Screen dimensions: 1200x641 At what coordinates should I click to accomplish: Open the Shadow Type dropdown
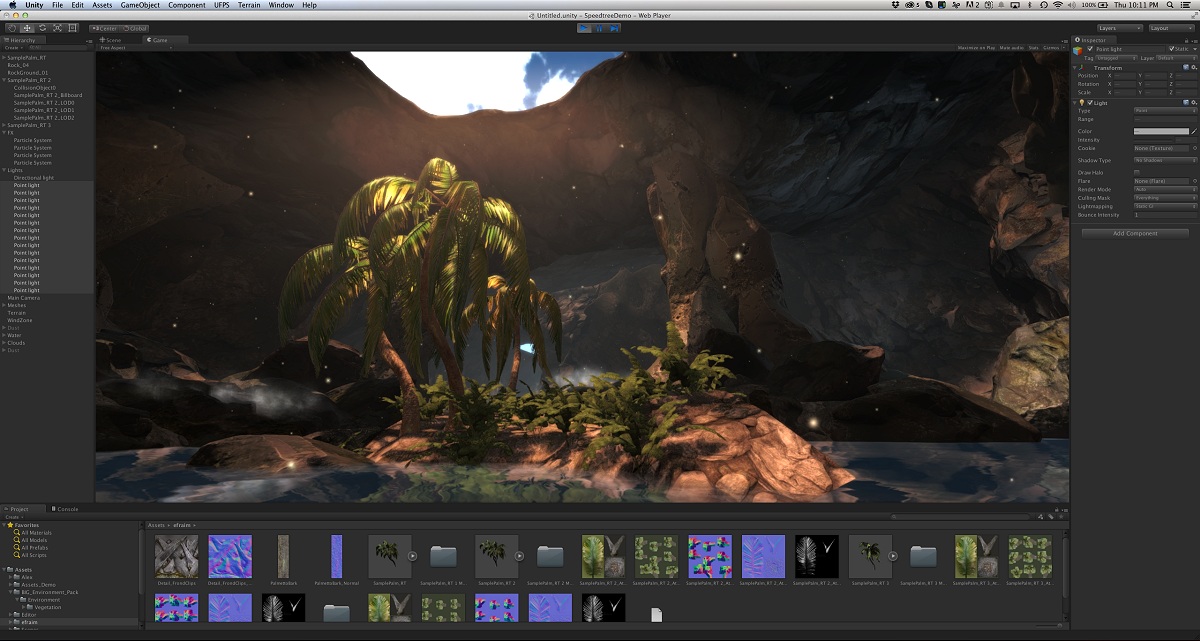click(1164, 160)
